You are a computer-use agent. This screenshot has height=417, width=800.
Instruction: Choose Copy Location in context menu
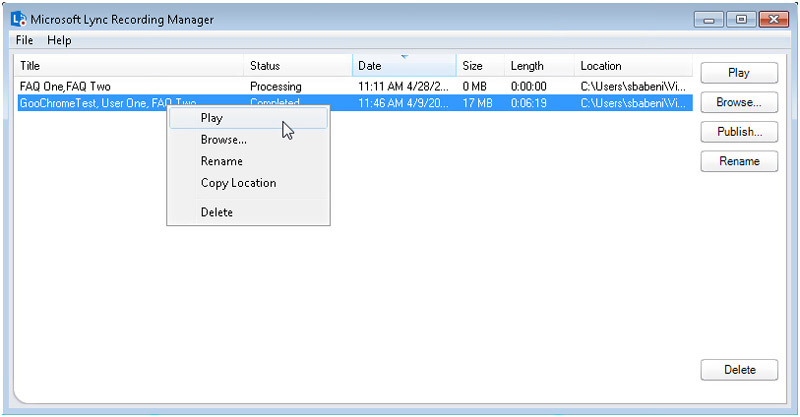click(x=238, y=183)
